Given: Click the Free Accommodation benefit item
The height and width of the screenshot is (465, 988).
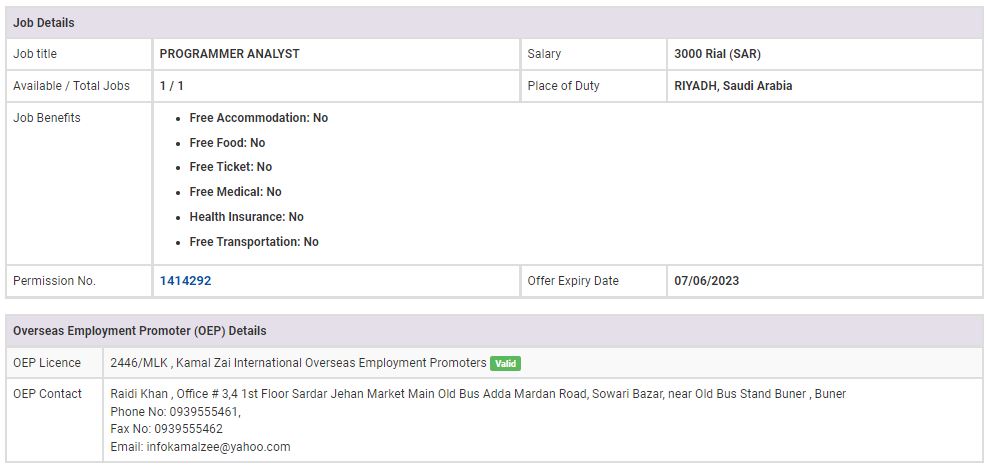Looking at the screenshot, I should pos(258,118).
